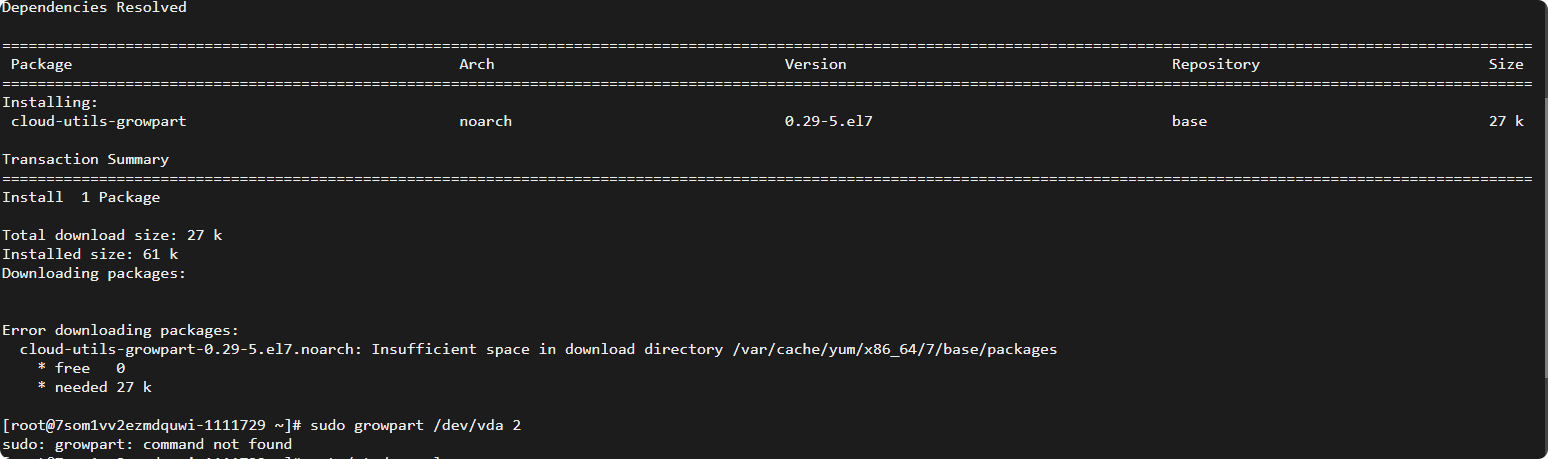Click 'Total download size: 27 k' line

[x=112, y=235]
